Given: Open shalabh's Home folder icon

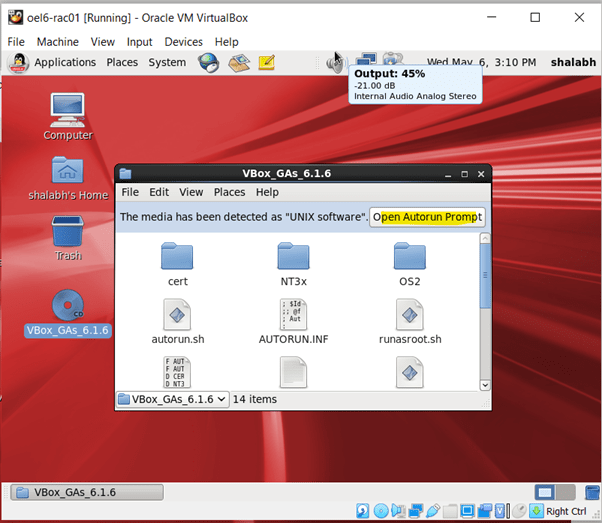Looking at the screenshot, I should click(67, 171).
